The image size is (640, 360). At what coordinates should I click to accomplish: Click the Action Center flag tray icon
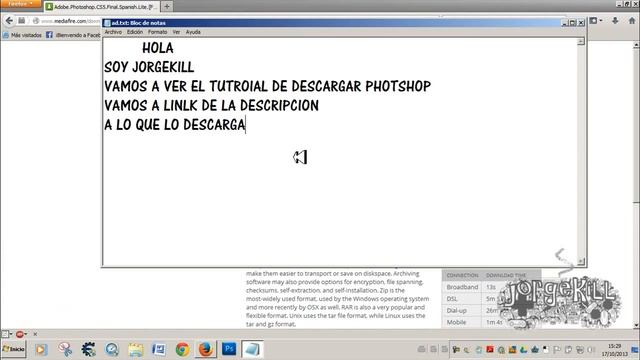(x=557, y=349)
